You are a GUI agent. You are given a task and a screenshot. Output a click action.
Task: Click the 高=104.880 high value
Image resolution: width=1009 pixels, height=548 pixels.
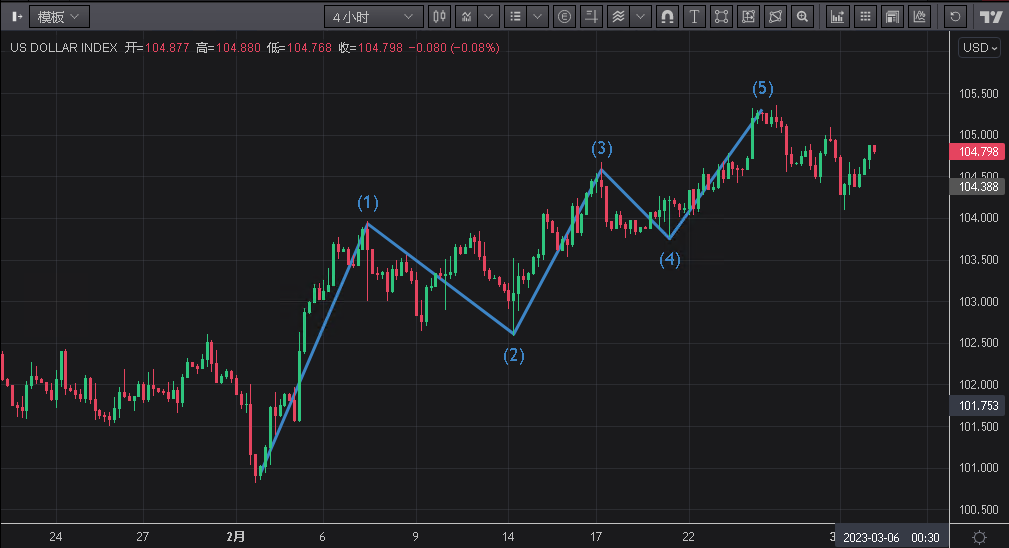(x=228, y=48)
